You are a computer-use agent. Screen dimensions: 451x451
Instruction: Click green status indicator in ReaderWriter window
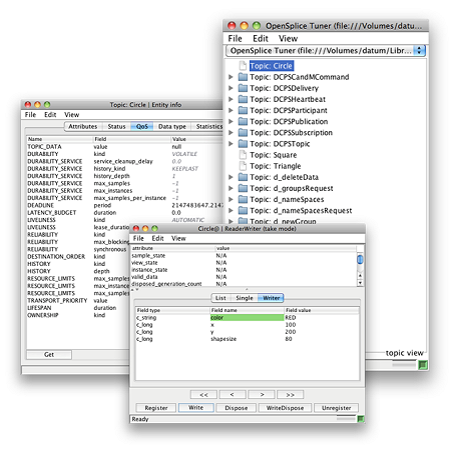pos(361,419)
